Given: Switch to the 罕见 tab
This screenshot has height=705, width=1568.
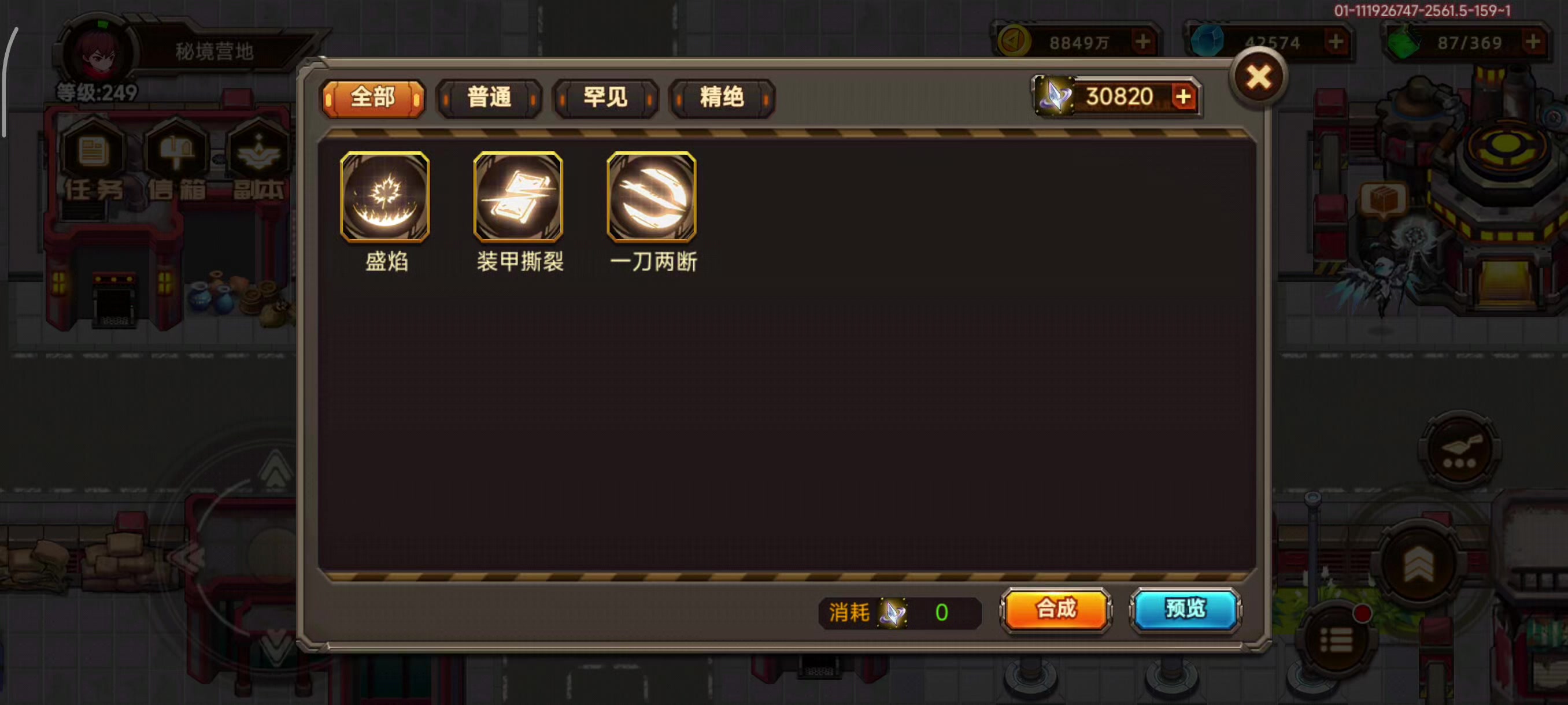Looking at the screenshot, I should 606,97.
